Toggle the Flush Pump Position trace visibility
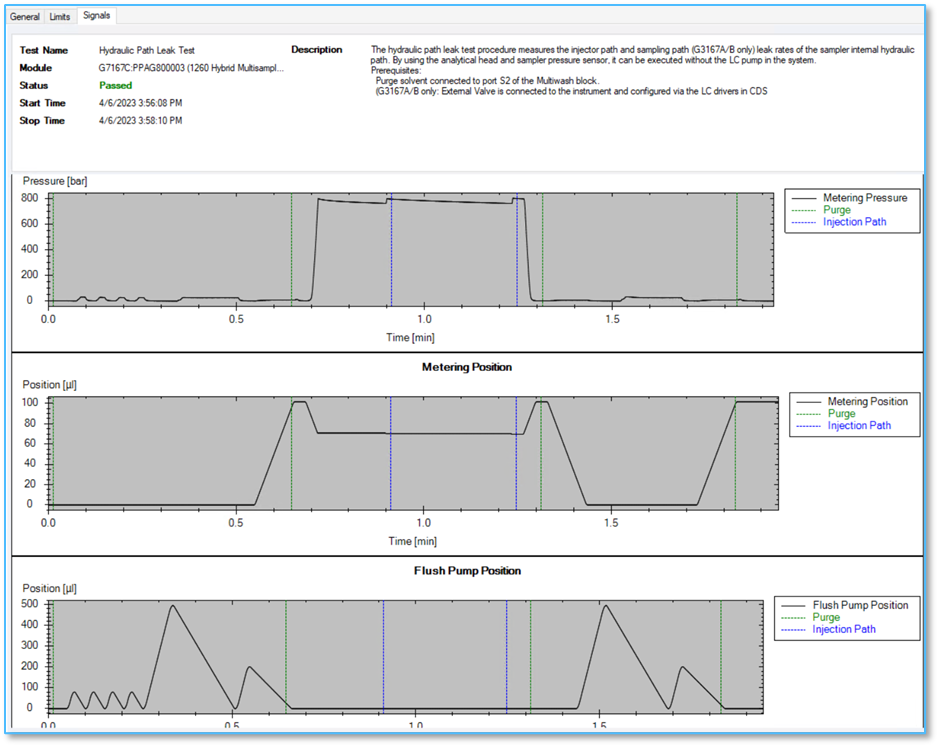The height and width of the screenshot is (747, 939). tap(866, 605)
